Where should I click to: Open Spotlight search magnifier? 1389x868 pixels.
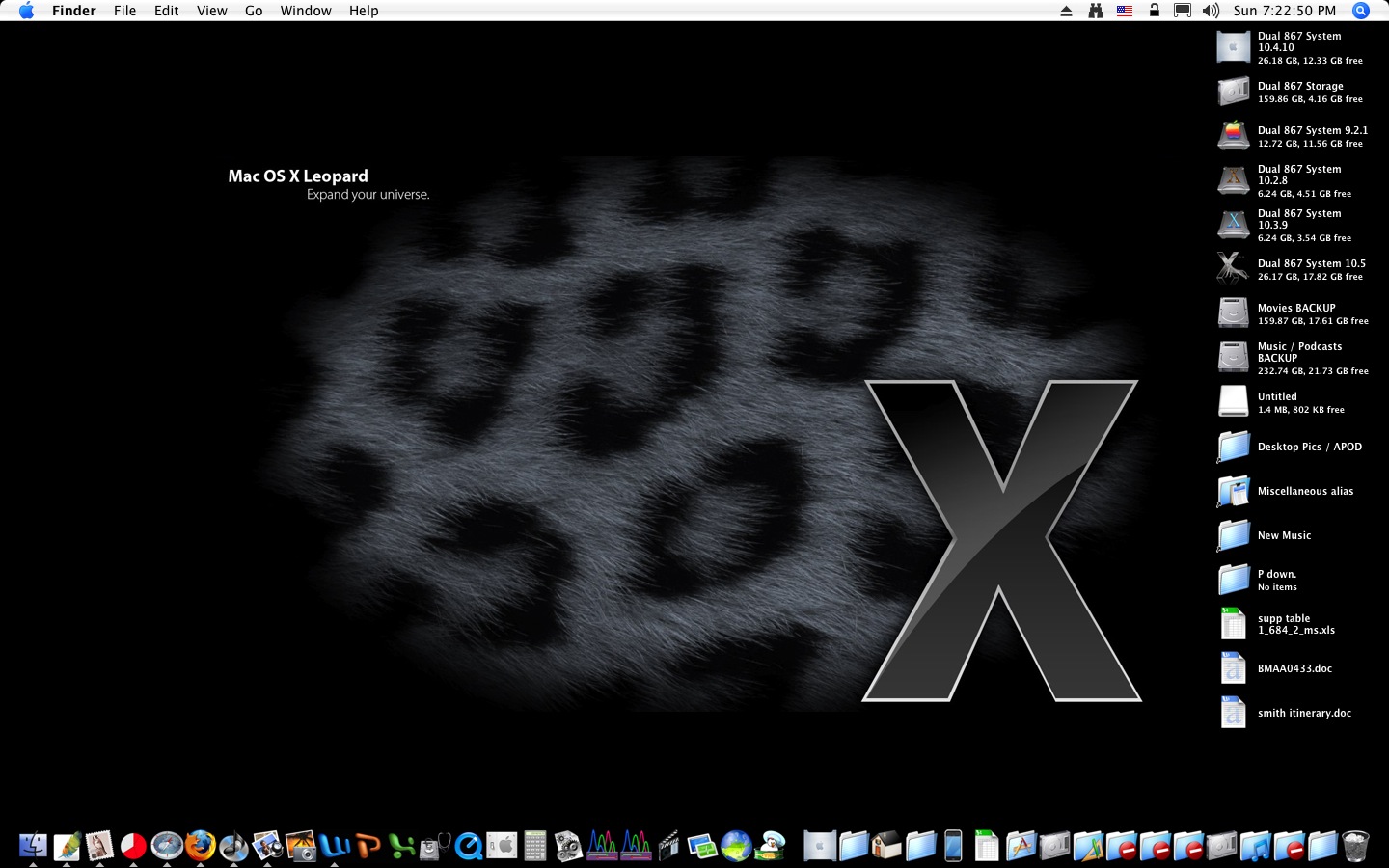(x=1361, y=11)
